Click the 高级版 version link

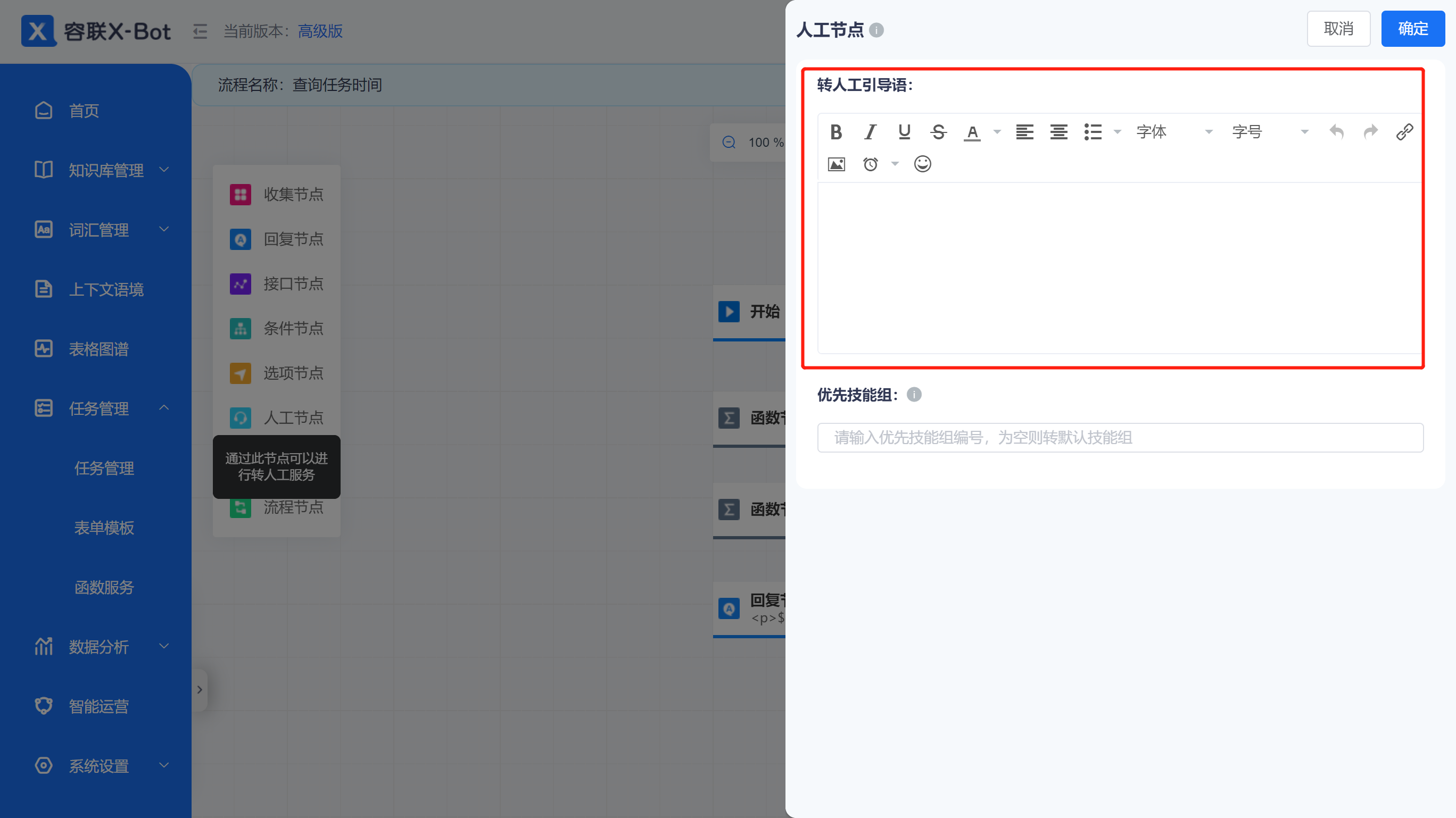(x=320, y=31)
